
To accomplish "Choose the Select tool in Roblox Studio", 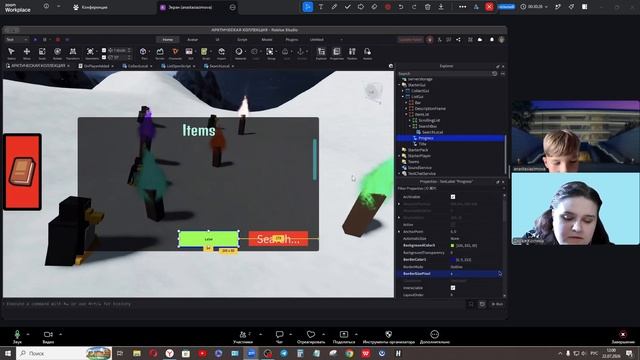I will coord(11,53).
